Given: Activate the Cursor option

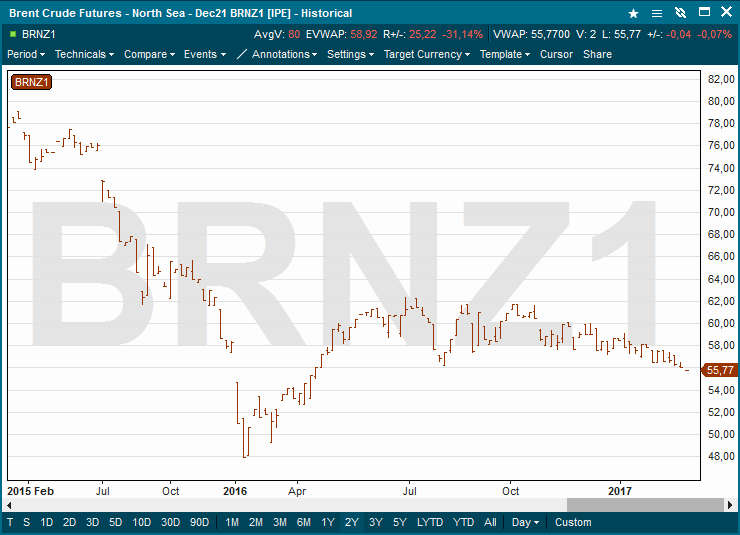Looking at the screenshot, I should 556,54.
